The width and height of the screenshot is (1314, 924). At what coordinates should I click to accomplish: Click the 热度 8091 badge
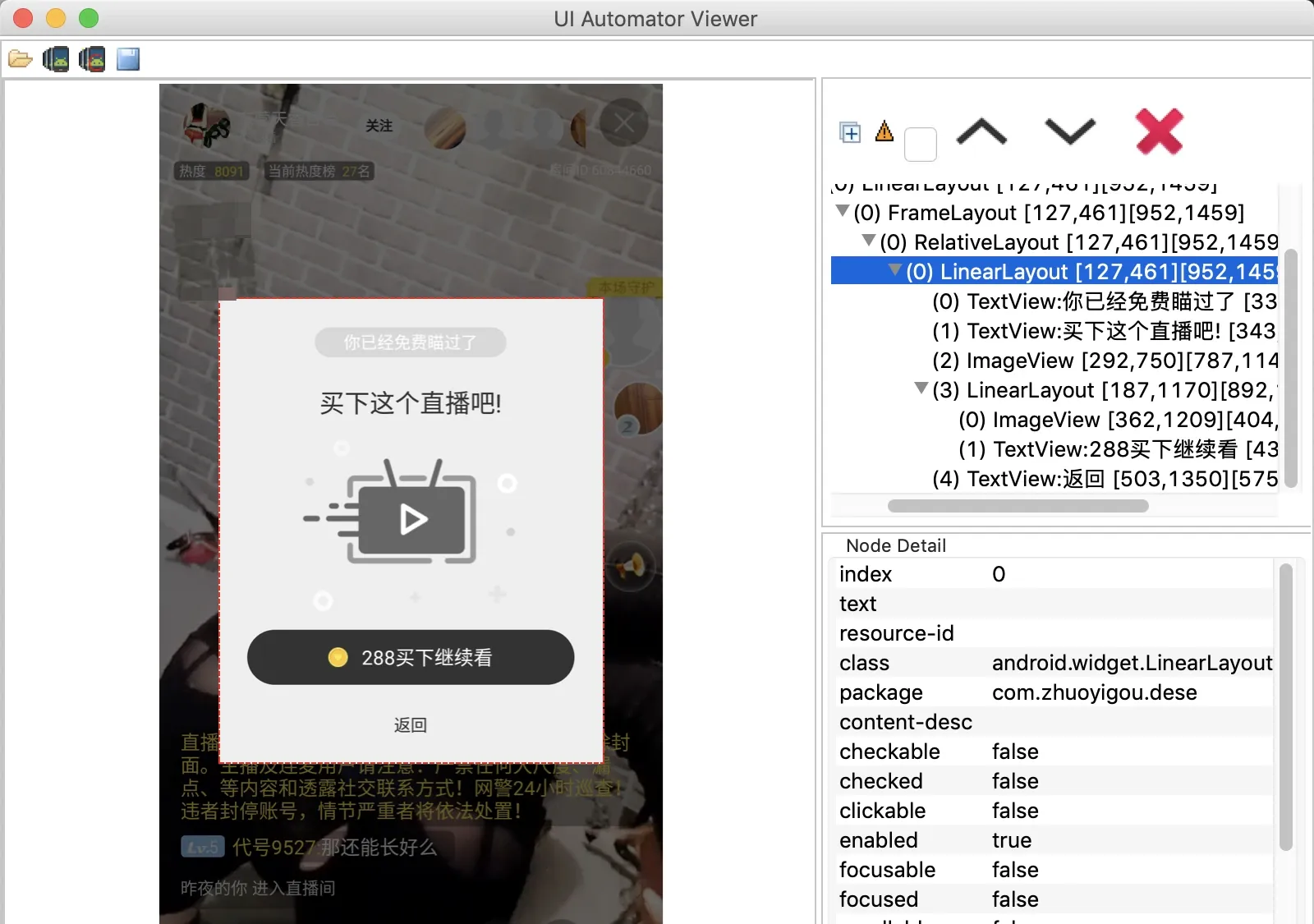pyautogui.click(x=211, y=171)
